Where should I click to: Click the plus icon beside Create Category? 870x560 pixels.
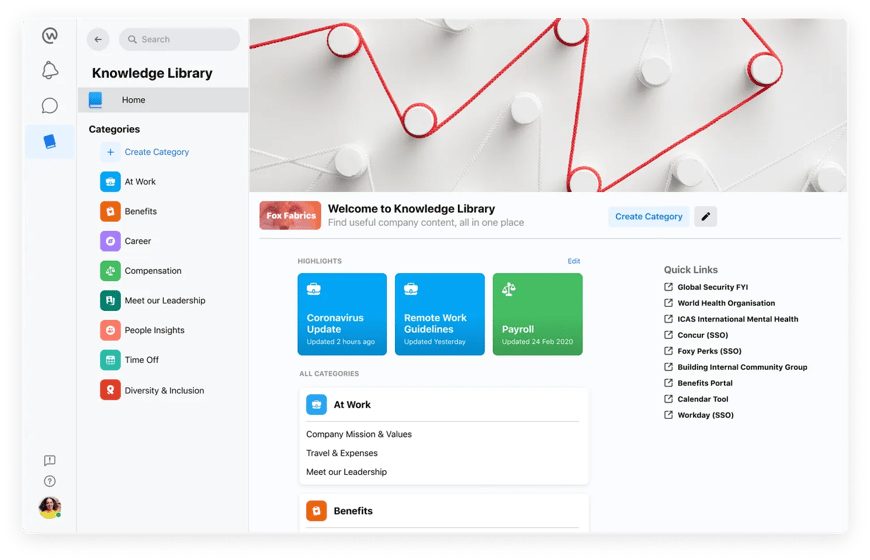click(110, 152)
